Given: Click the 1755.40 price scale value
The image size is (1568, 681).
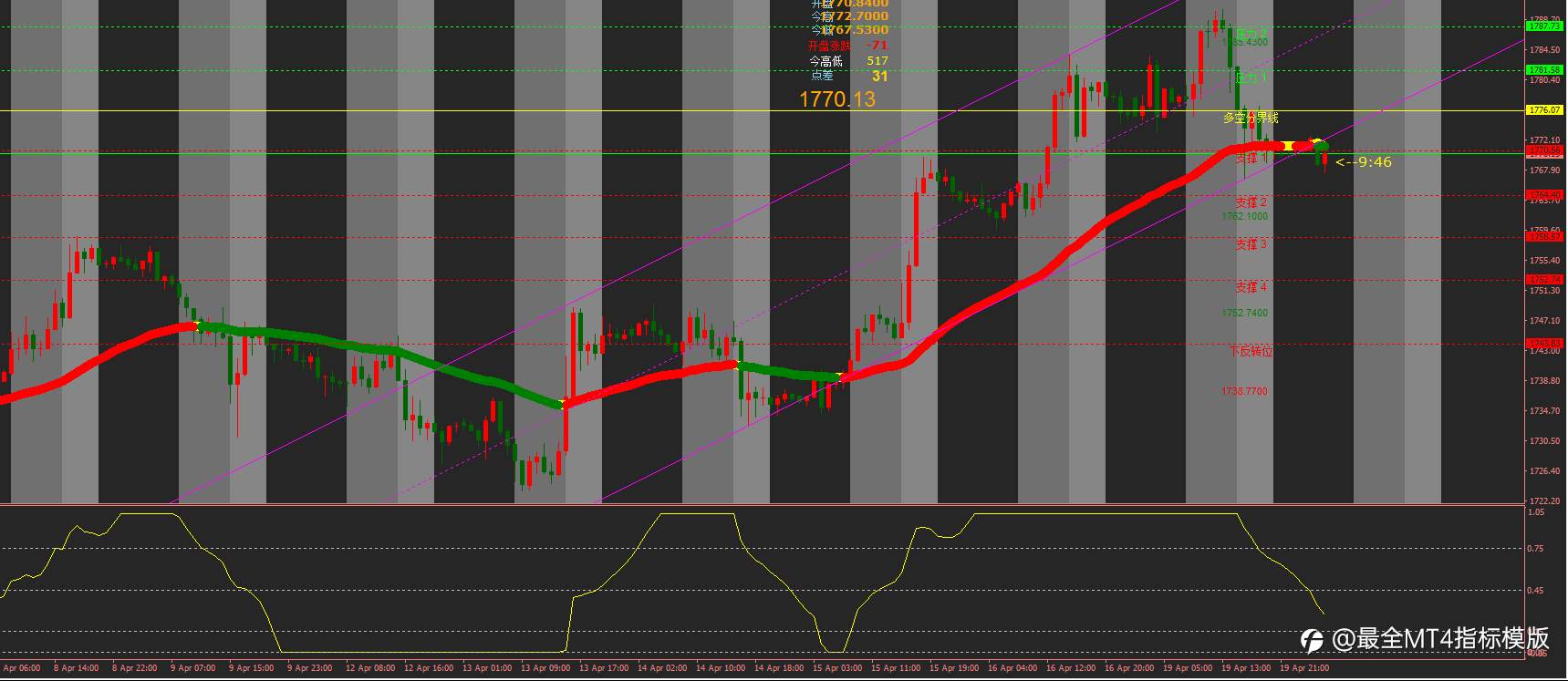Looking at the screenshot, I should point(1544,260).
